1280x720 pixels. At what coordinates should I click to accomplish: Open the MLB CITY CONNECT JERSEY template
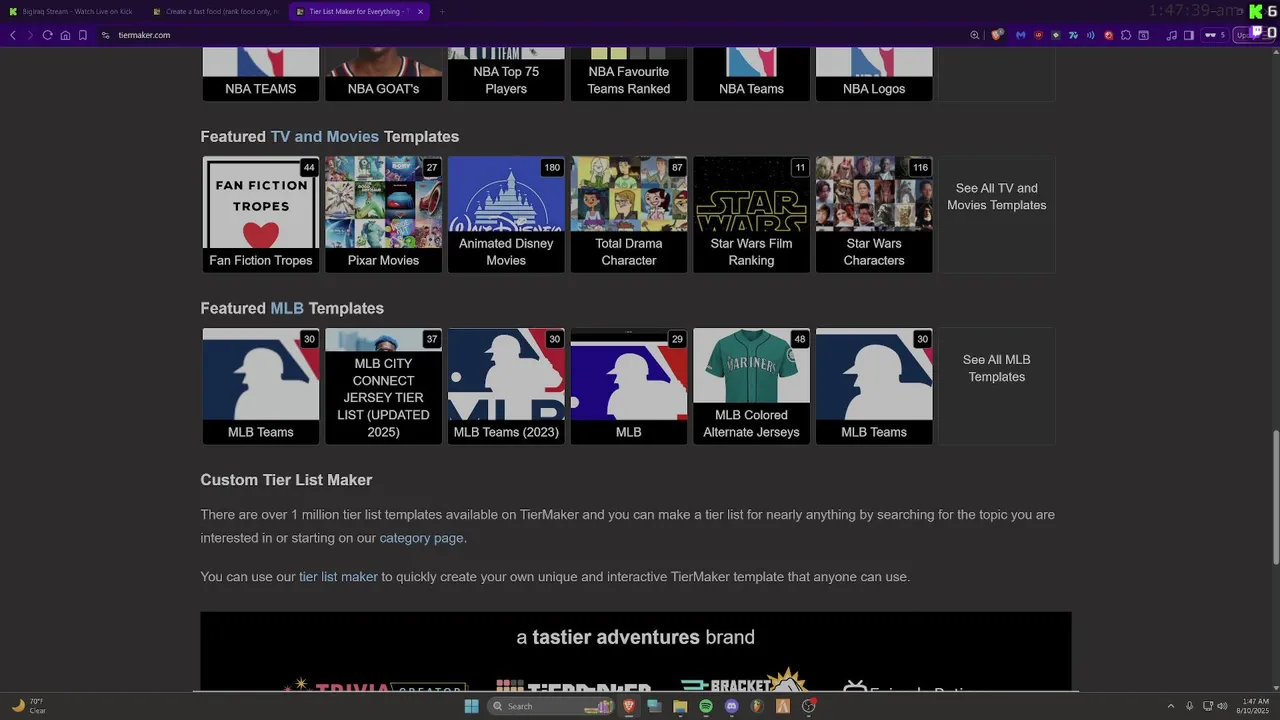(x=383, y=386)
